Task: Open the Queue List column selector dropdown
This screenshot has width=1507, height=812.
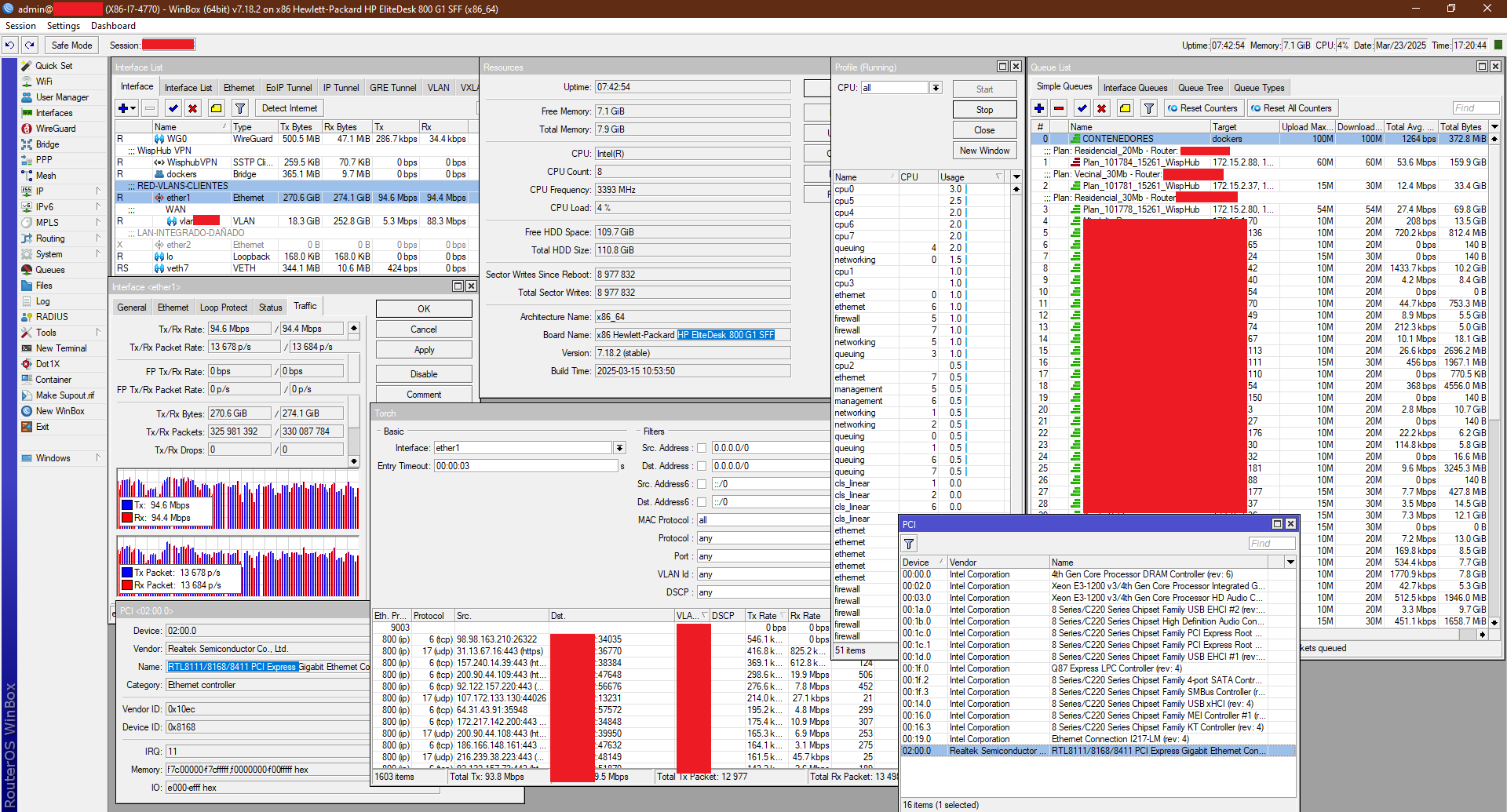Action: pyautogui.click(x=1494, y=127)
